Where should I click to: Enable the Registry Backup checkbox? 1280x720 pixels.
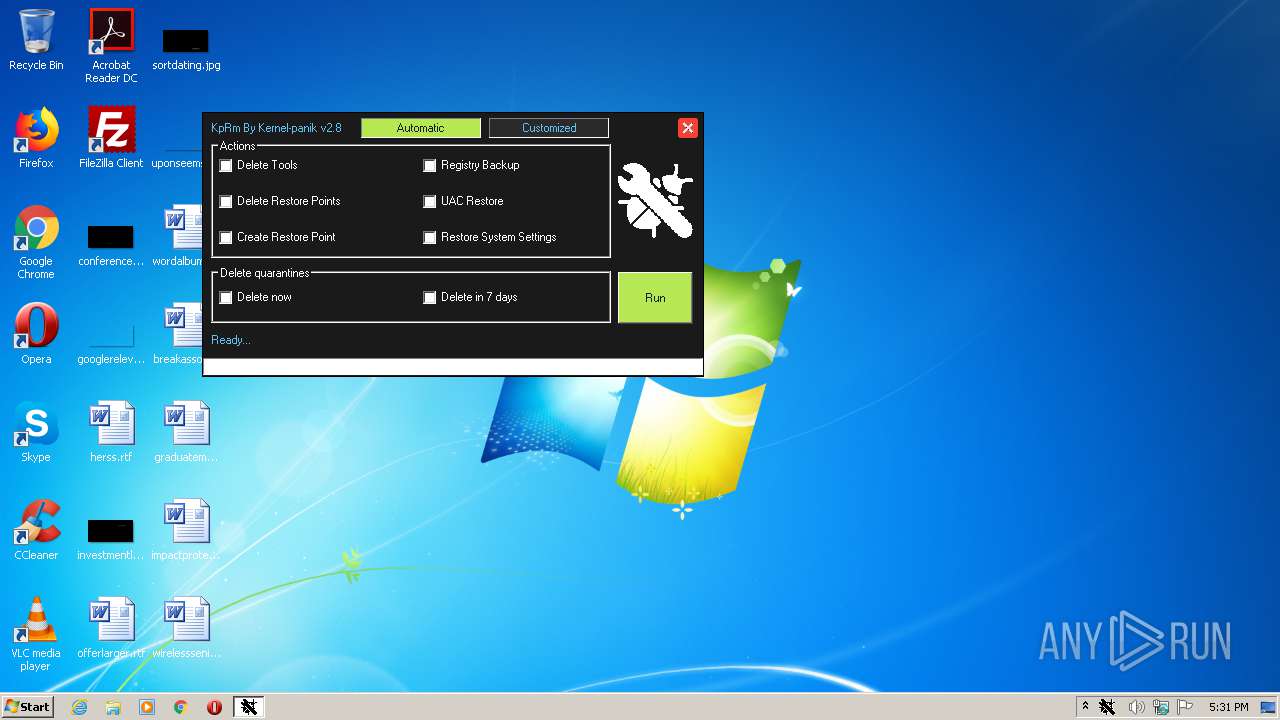430,166
